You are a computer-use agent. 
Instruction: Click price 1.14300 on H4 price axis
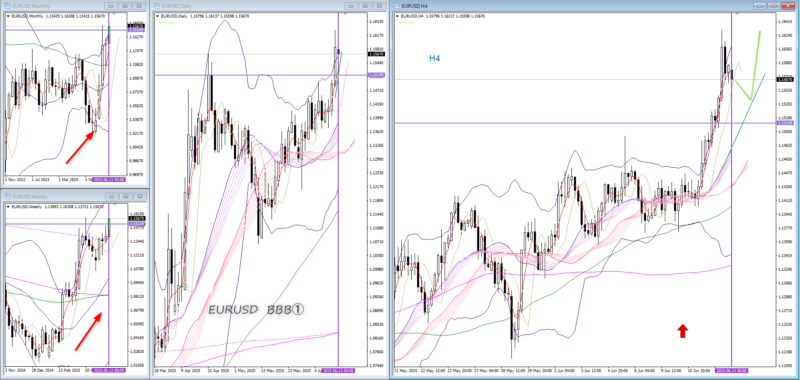tap(784, 187)
